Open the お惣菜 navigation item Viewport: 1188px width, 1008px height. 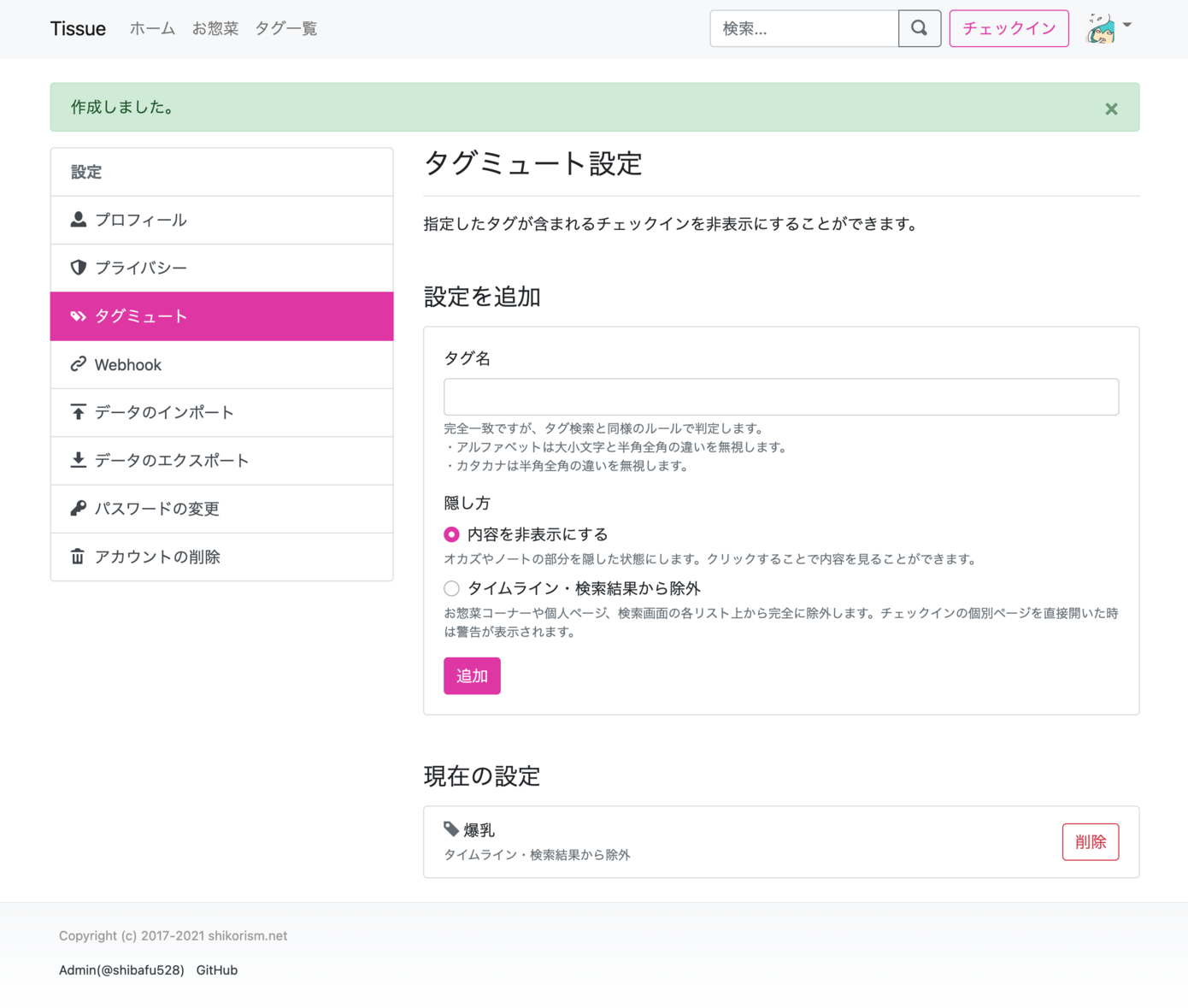tap(215, 28)
